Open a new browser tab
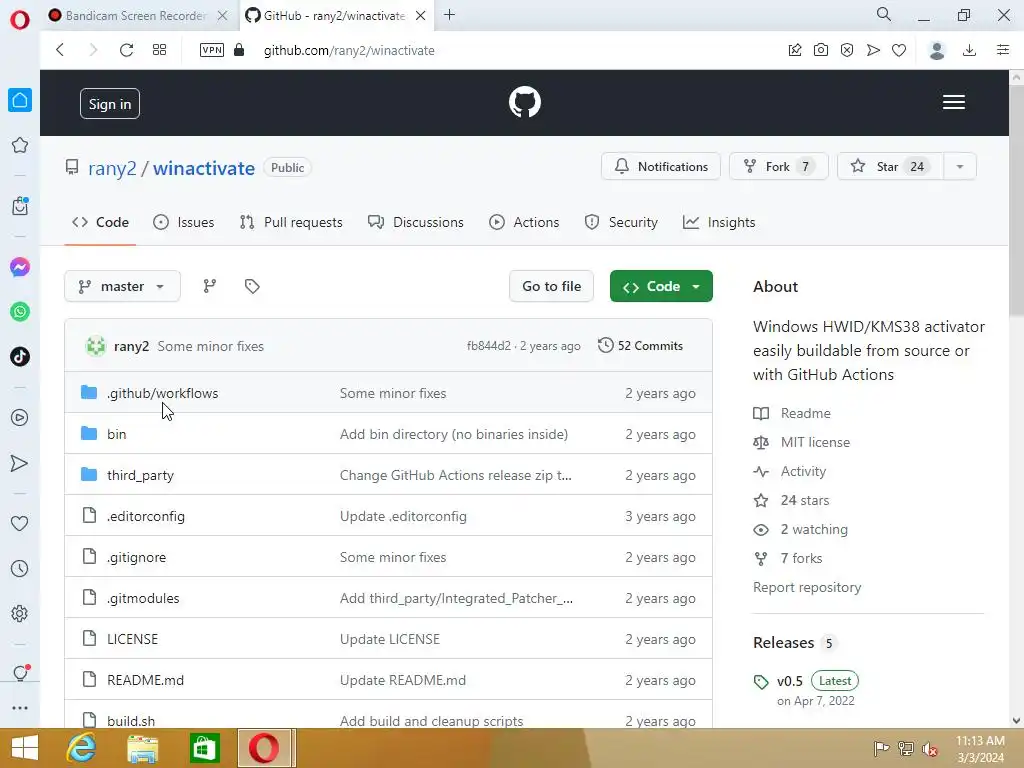The height and width of the screenshot is (768, 1024). click(449, 15)
